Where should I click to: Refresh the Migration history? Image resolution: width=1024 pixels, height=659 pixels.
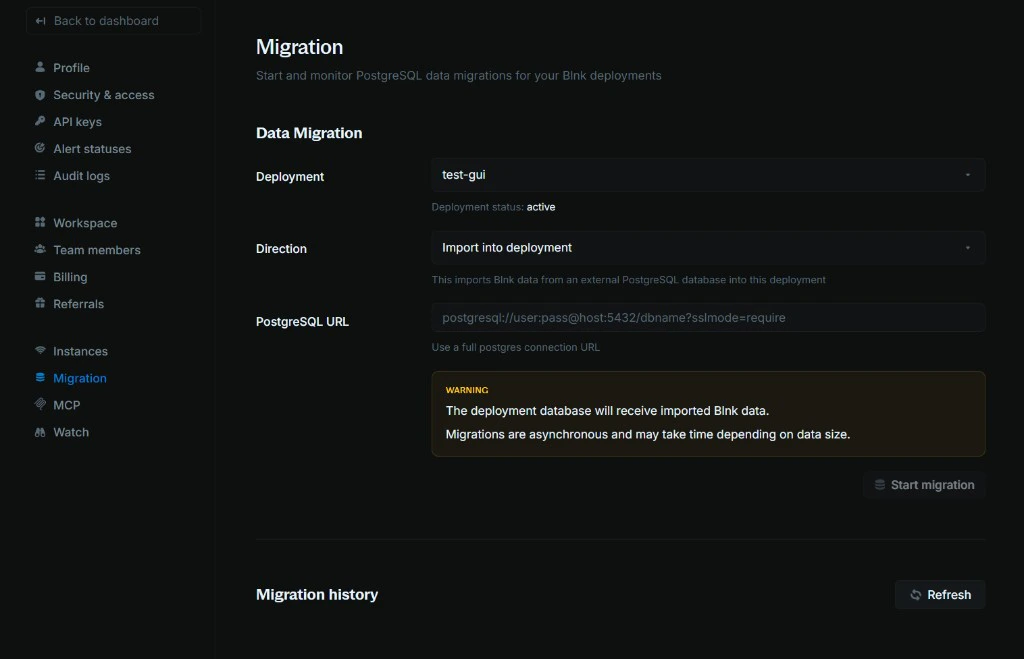click(940, 594)
